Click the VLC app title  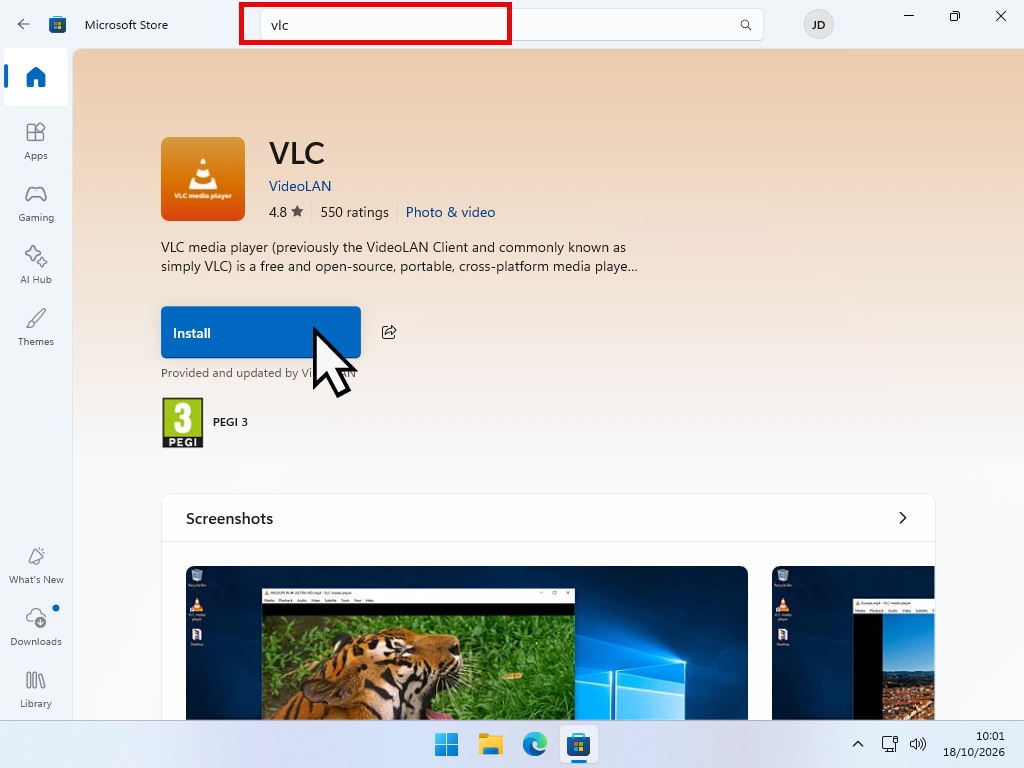point(296,153)
